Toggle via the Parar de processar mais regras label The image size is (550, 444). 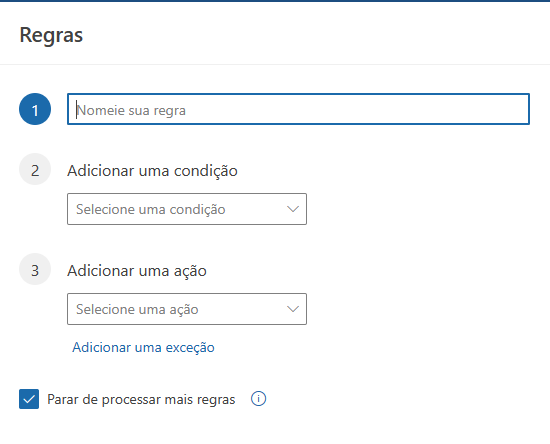[x=141, y=399]
